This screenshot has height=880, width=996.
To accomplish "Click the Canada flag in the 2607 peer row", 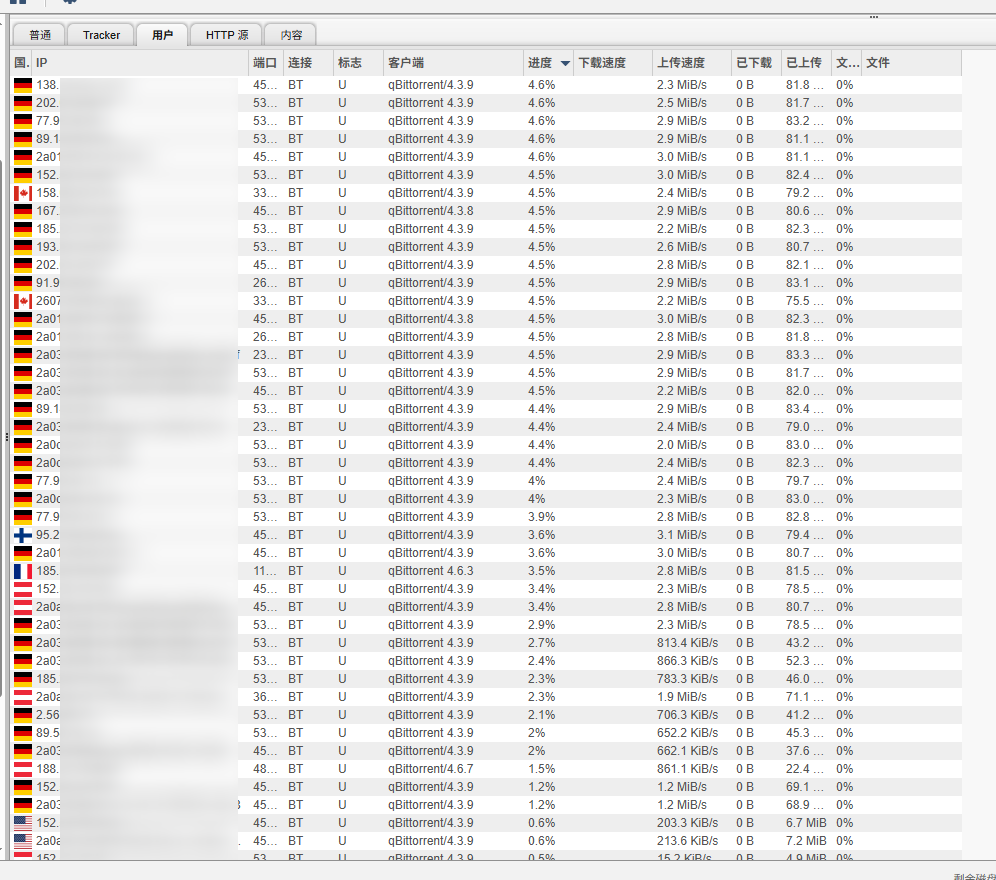I will (22, 301).
